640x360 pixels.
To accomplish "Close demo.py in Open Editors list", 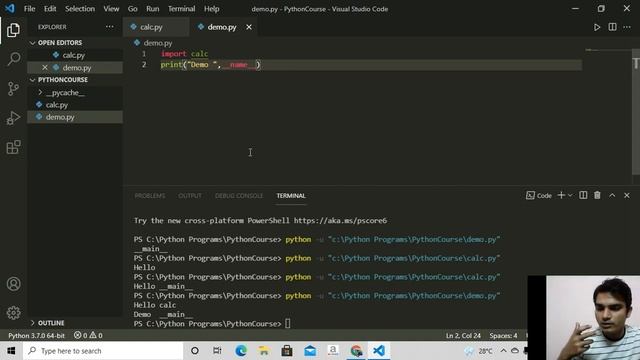I will click(x=45, y=67).
